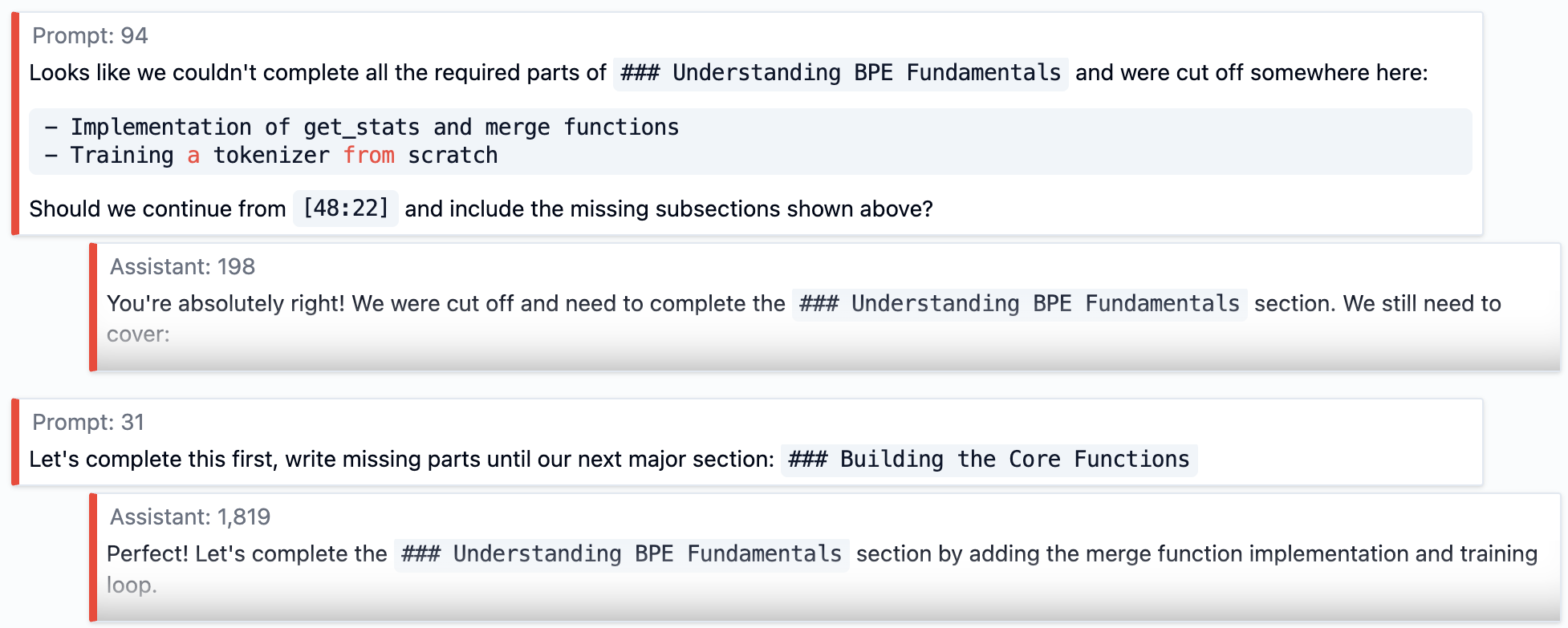Click the red bar beside Prompt 94
This screenshot has height=628, width=1568.
[x=15, y=124]
